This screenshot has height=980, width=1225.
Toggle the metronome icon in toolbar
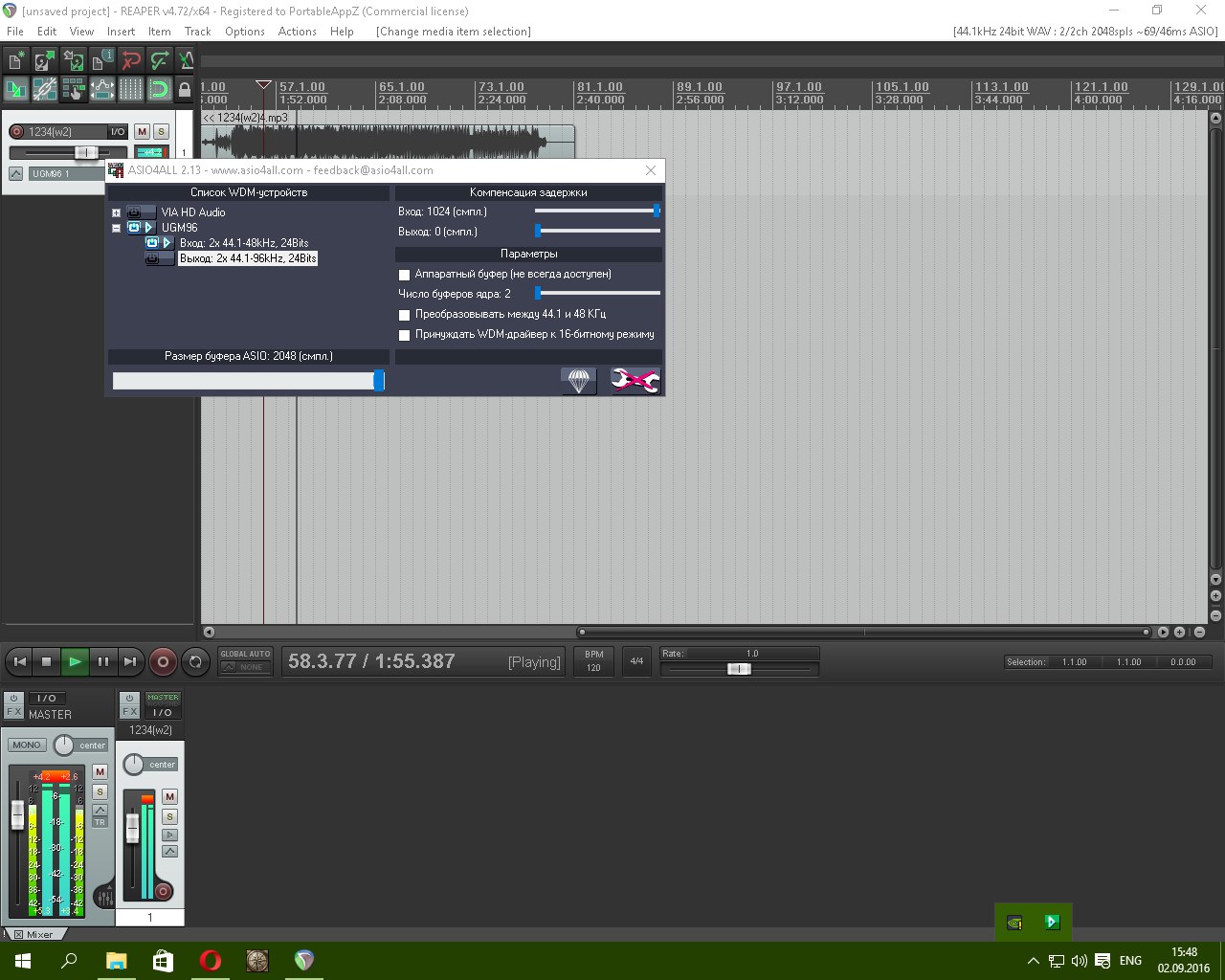click(186, 60)
